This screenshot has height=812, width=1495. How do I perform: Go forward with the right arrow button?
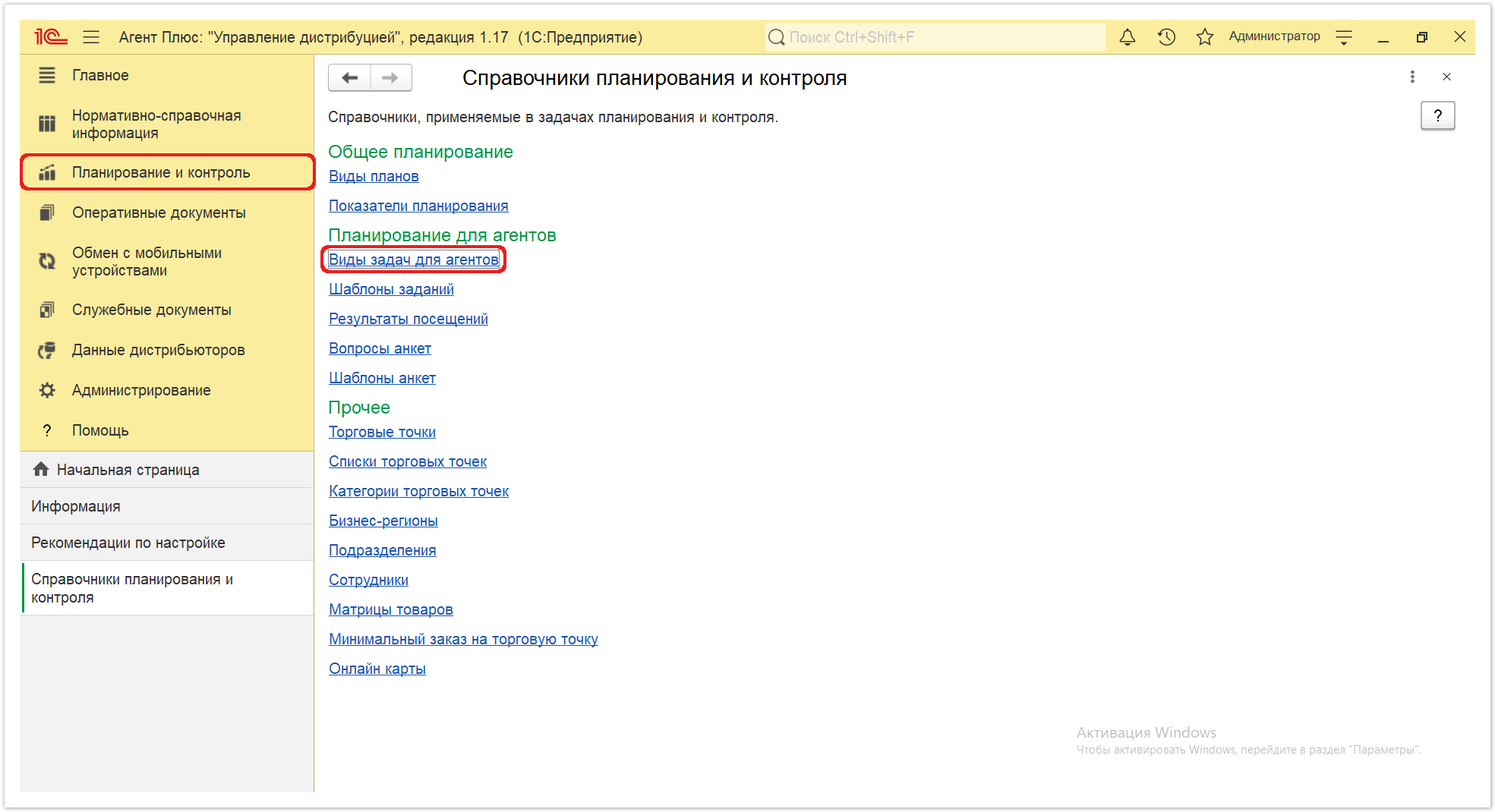(x=391, y=77)
